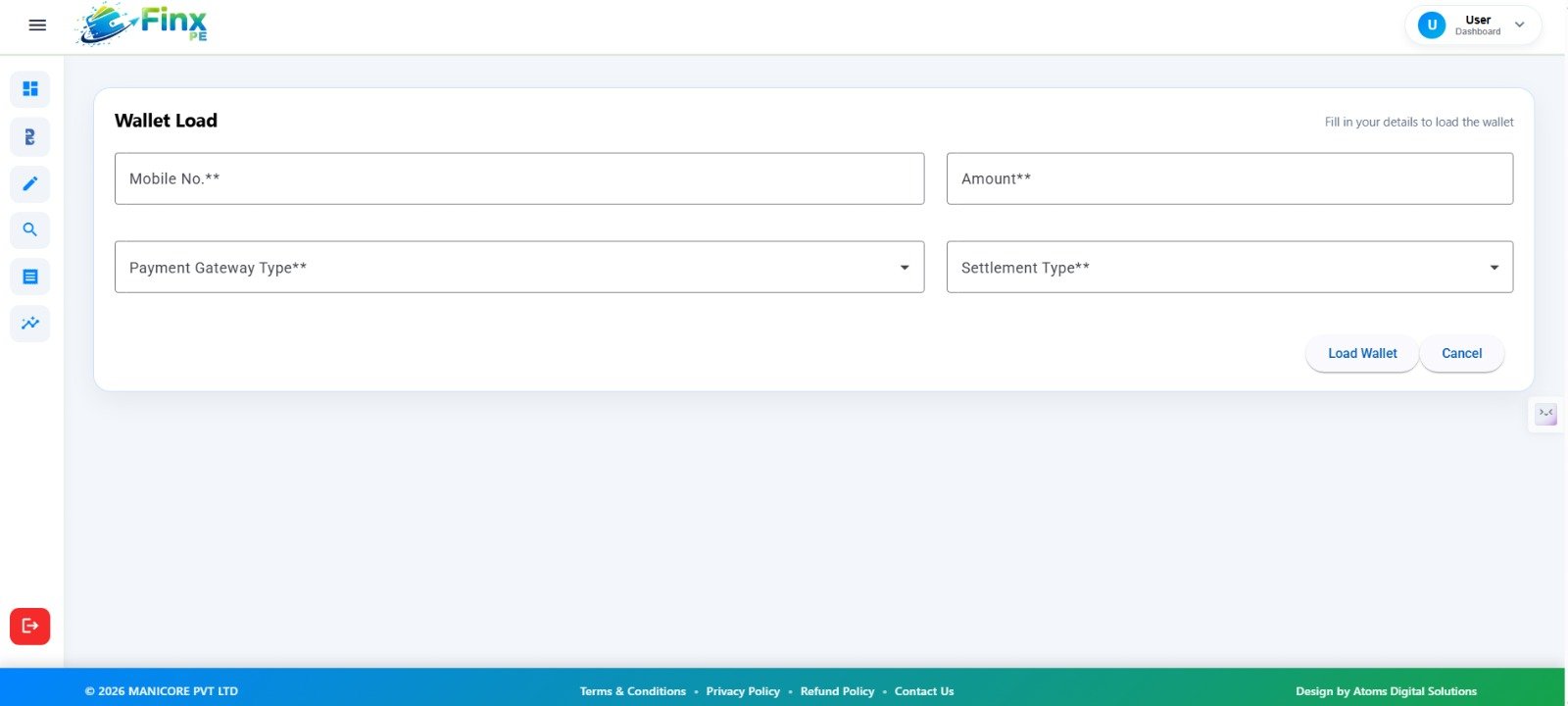
Task: Click the blue U user avatar
Action: [x=1432, y=25]
